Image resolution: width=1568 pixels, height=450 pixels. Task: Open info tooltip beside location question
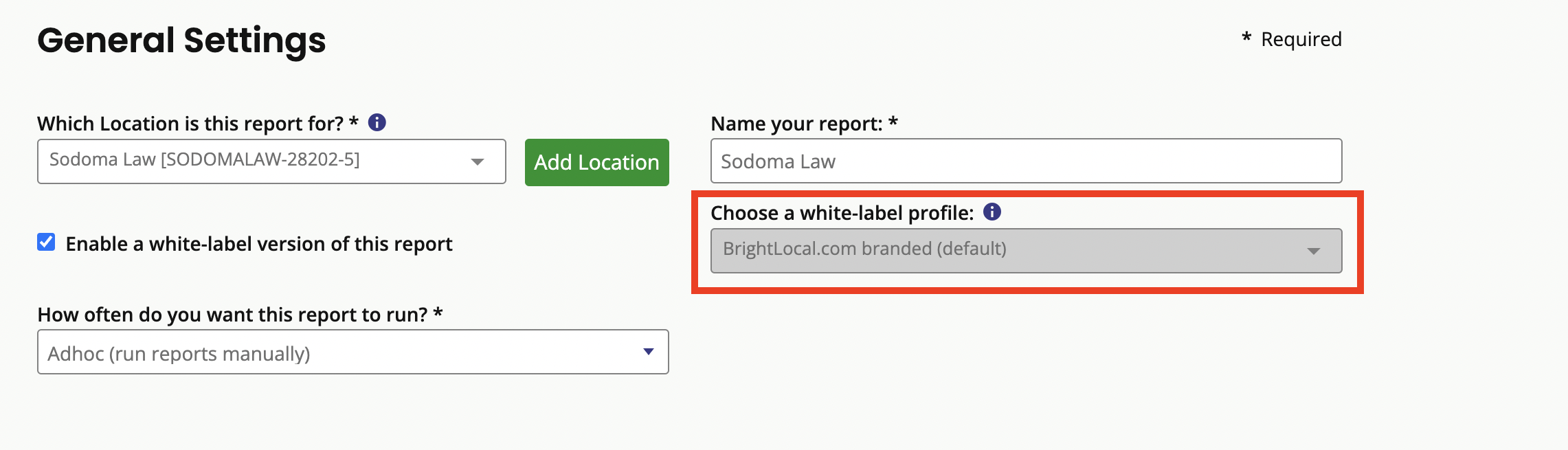click(377, 122)
